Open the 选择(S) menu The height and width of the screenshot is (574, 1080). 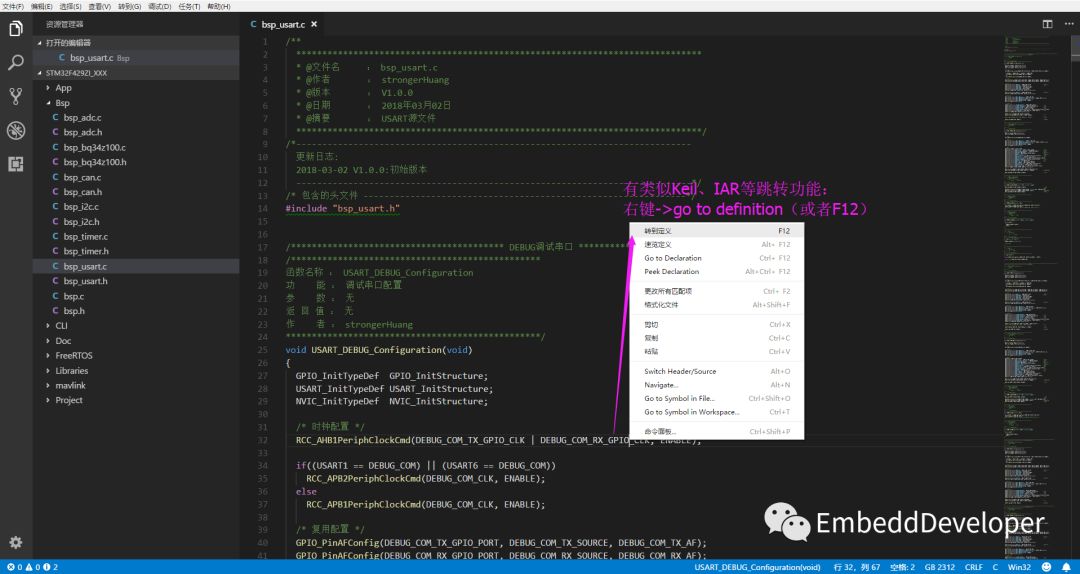point(70,6)
